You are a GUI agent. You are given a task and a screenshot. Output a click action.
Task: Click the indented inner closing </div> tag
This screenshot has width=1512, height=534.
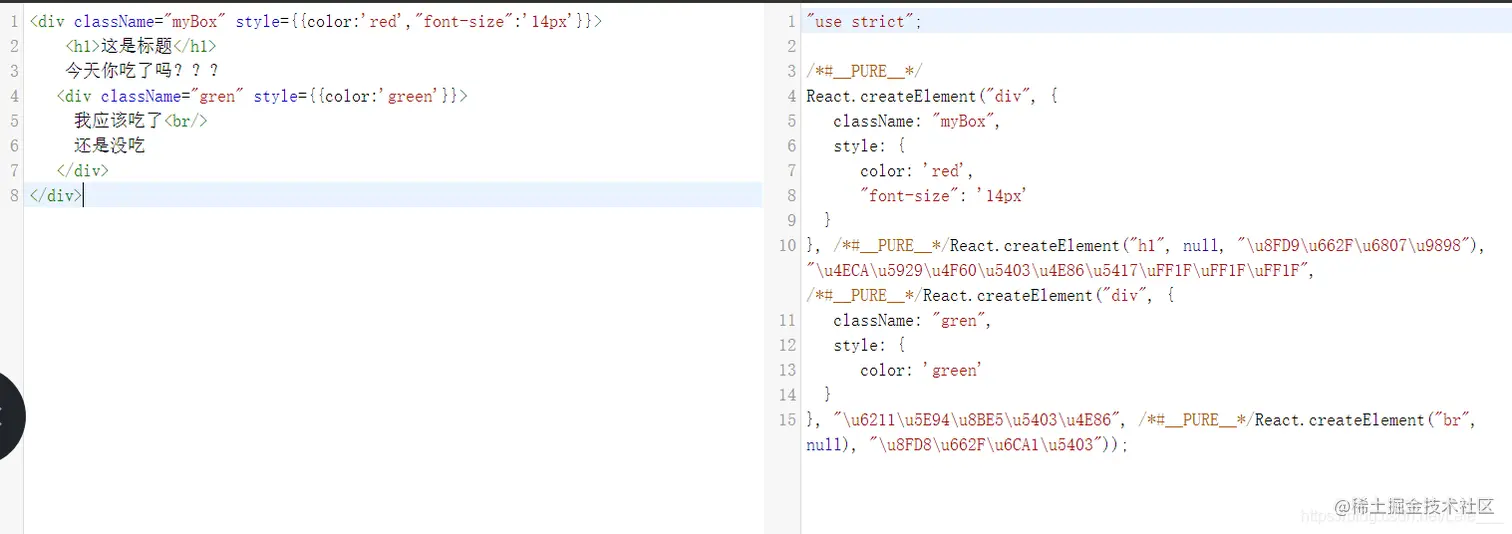pyautogui.click(x=83, y=171)
